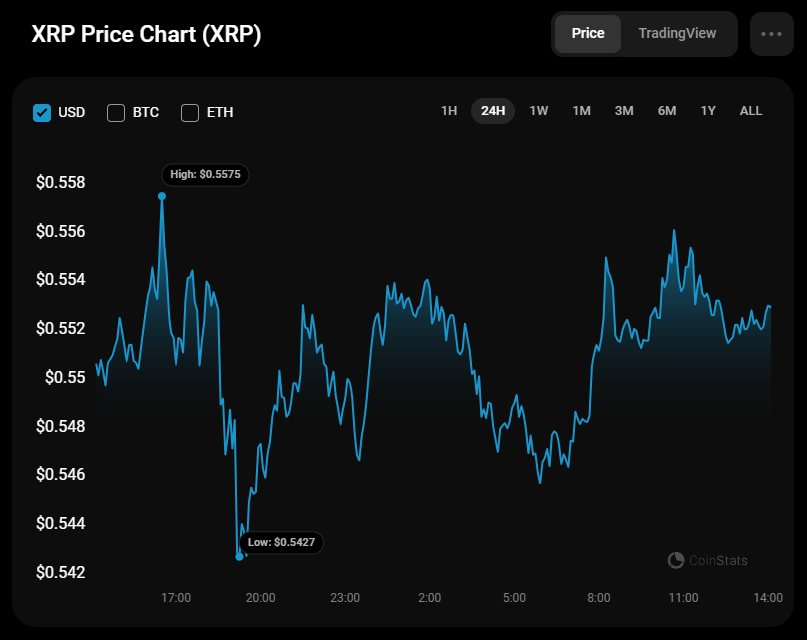
Task: Enable the BTC currency checkbox
Action: [116, 112]
